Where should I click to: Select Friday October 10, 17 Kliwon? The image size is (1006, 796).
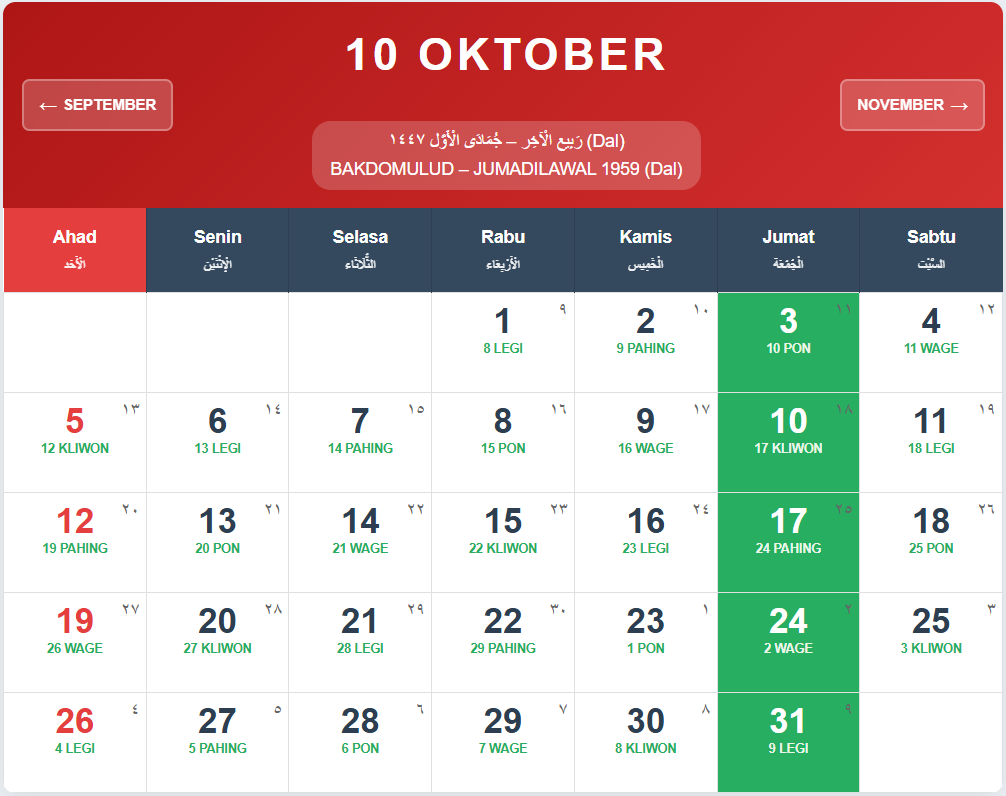pyautogui.click(x=788, y=432)
